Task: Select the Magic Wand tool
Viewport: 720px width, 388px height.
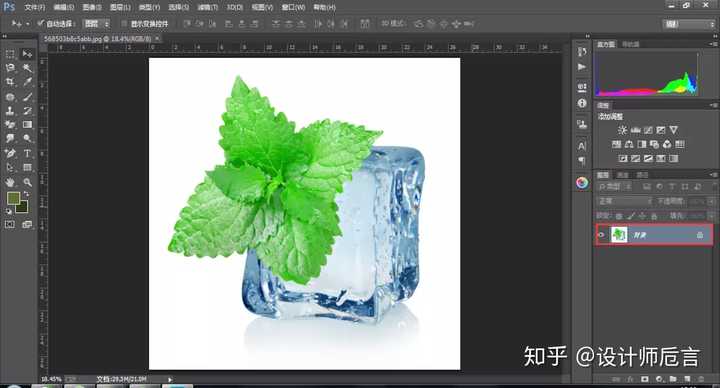Action: pyautogui.click(x=28, y=68)
